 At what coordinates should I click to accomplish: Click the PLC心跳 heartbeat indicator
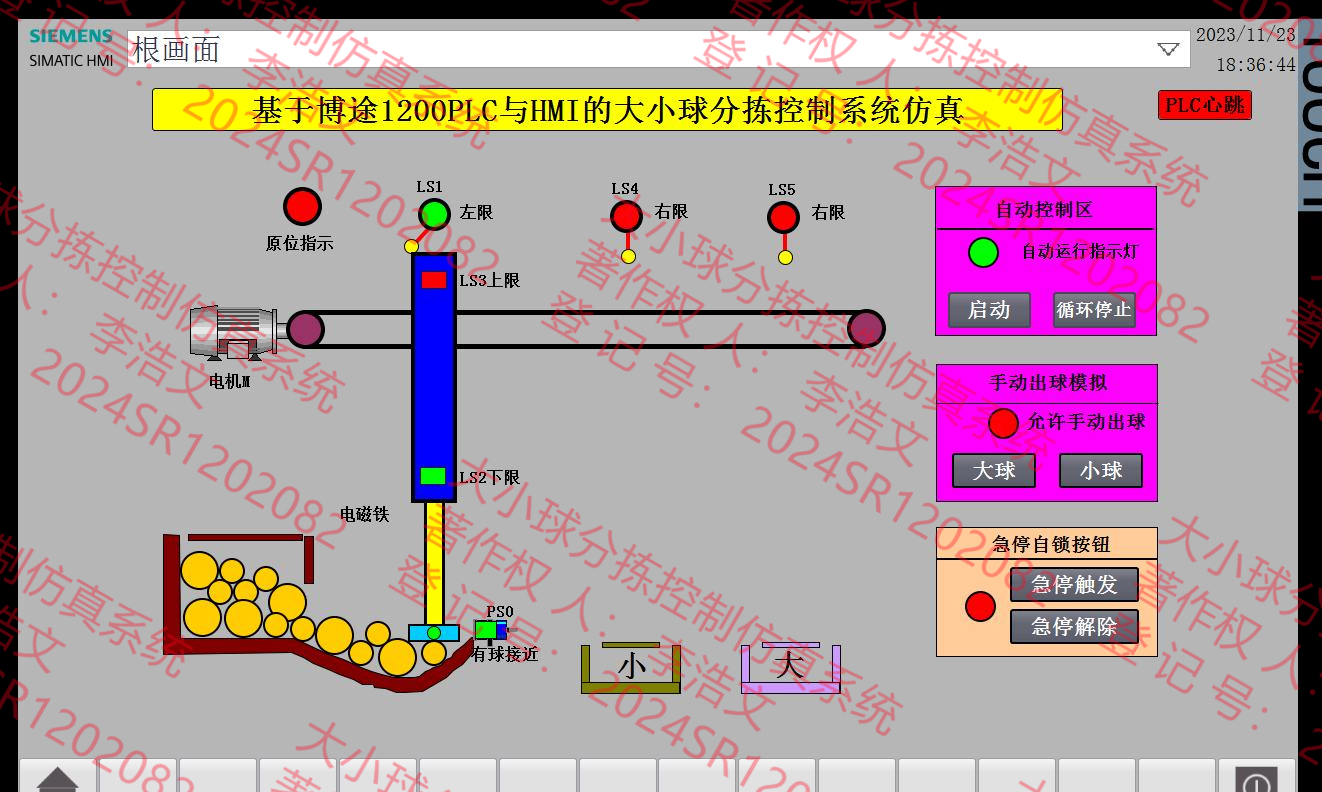tap(1205, 105)
